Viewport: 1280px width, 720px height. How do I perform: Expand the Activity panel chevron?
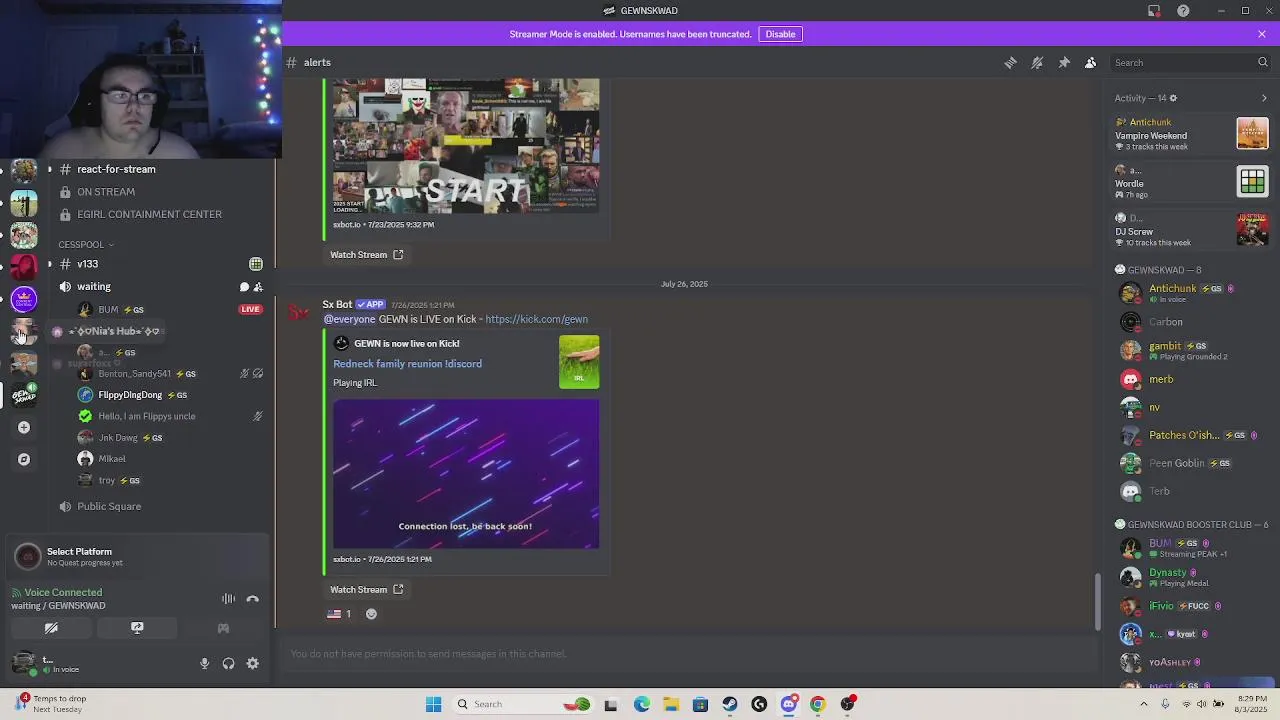pos(1264,98)
